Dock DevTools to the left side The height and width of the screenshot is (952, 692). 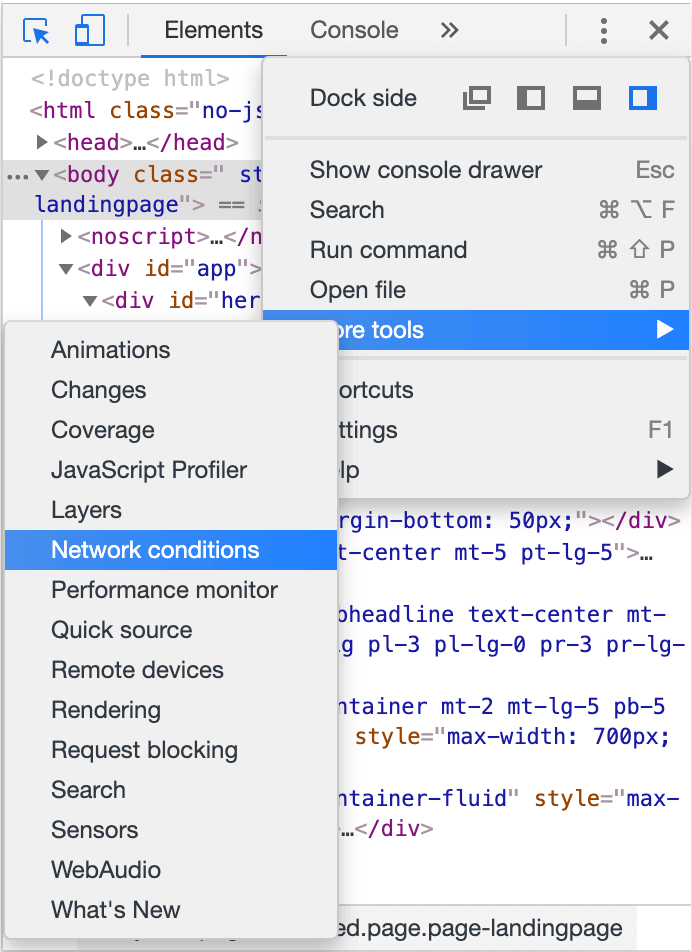tap(530, 98)
